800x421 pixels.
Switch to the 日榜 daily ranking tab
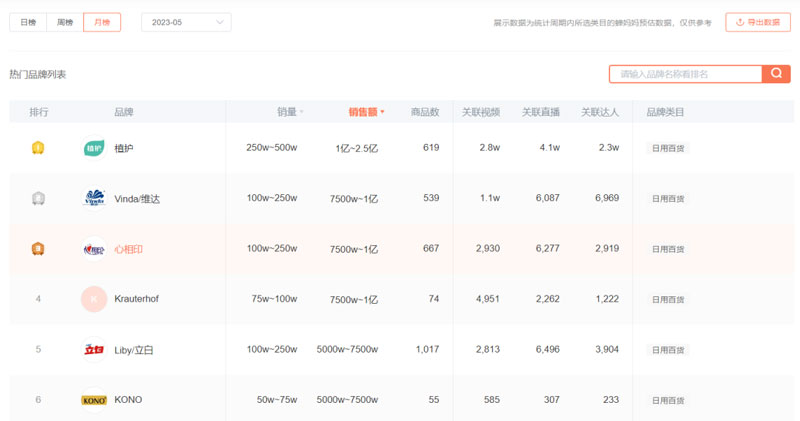28,22
